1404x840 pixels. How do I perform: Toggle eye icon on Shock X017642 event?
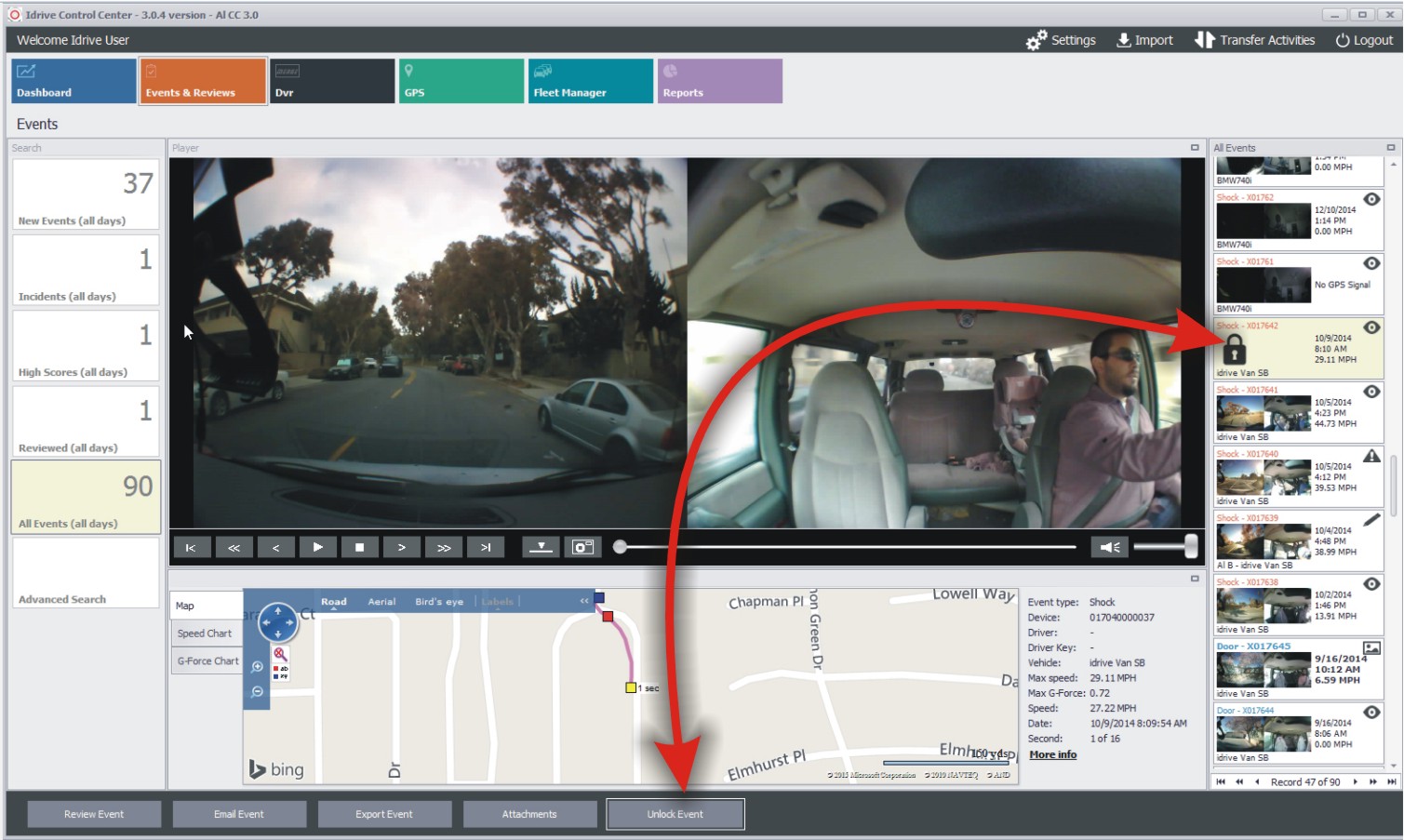pyautogui.click(x=1371, y=327)
